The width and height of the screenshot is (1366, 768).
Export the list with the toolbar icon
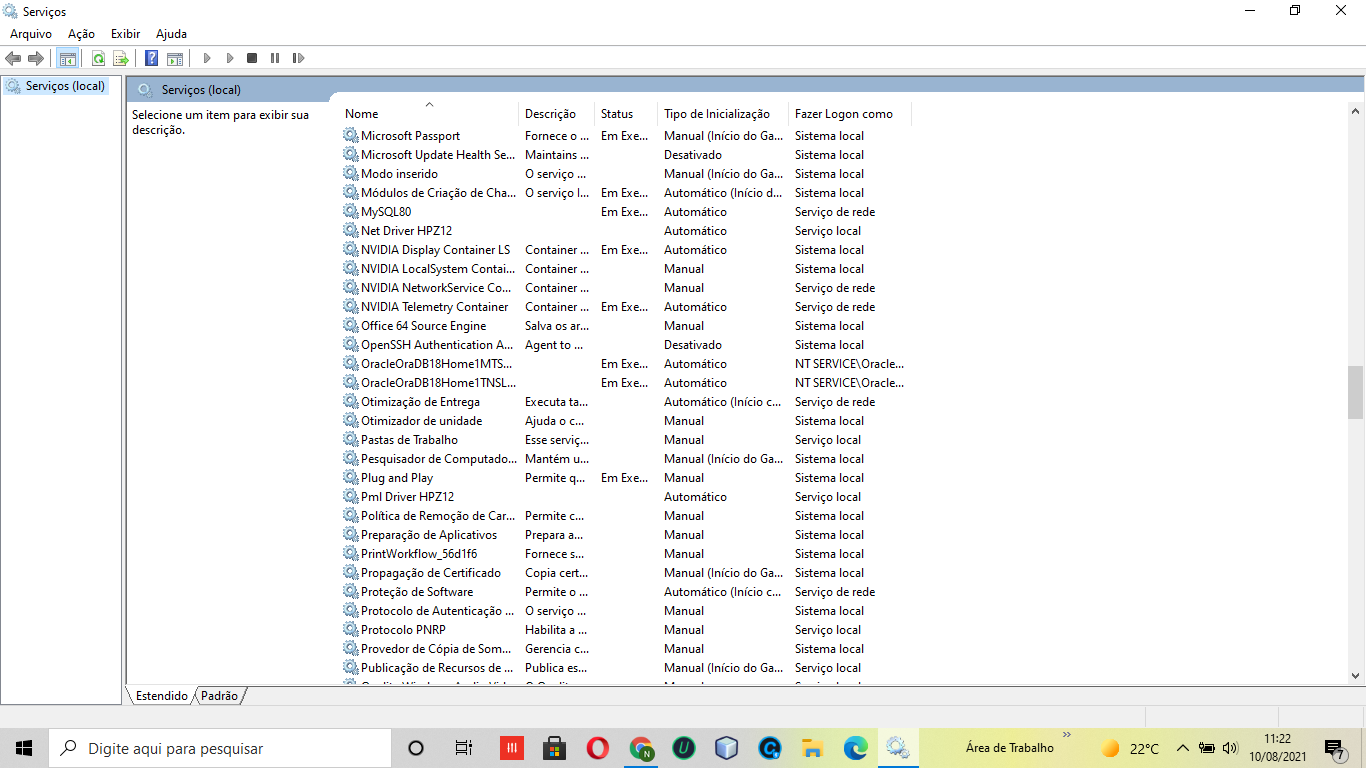[x=121, y=58]
